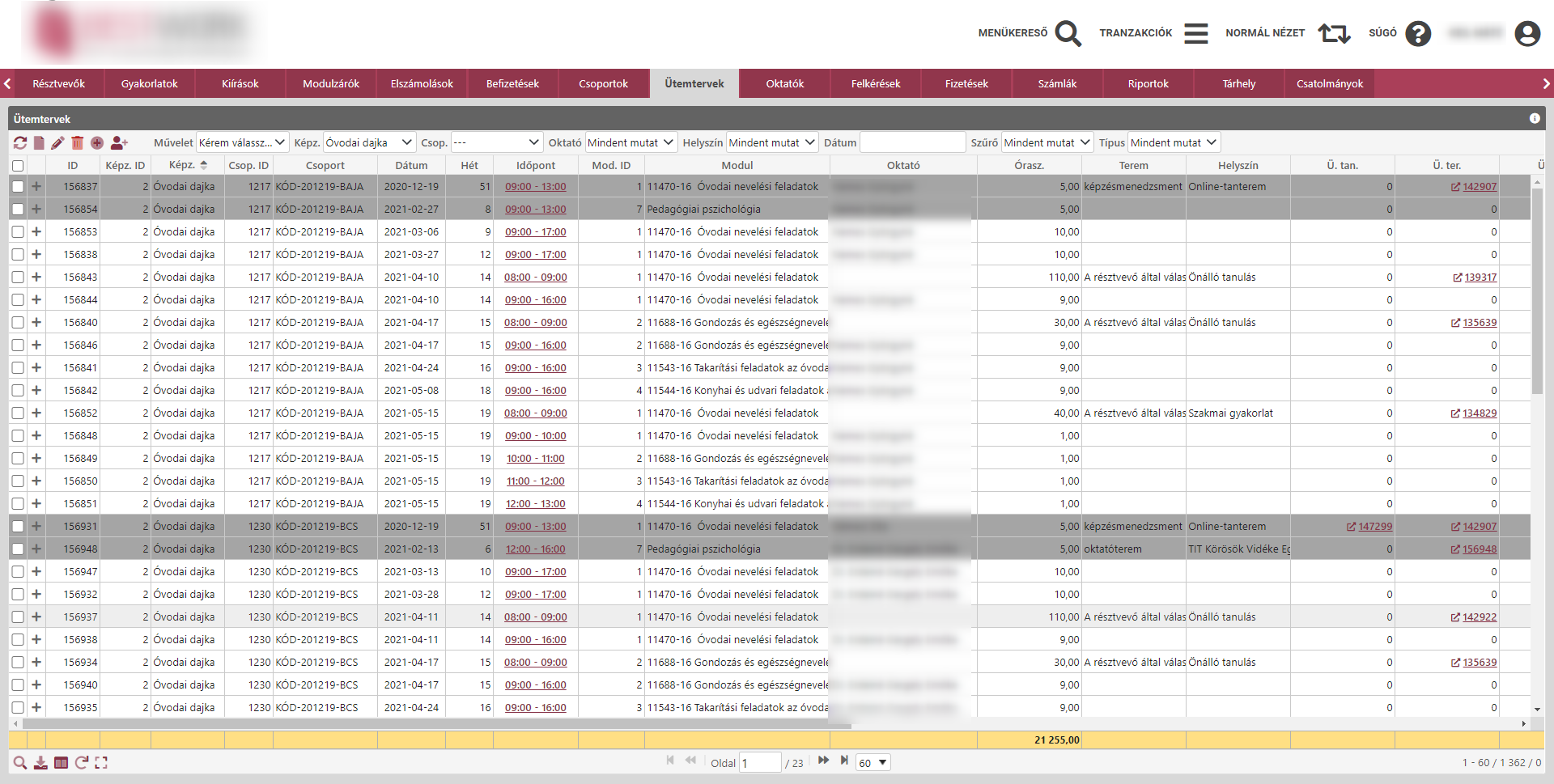Image resolution: width=1554 pixels, height=784 pixels.
Task: Select the checkbox for row ID 156947
Action: (18, 572)
